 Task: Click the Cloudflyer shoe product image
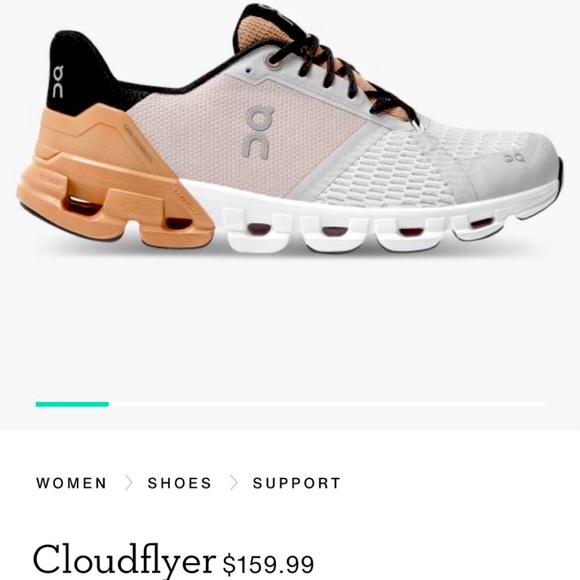point(290,129)
